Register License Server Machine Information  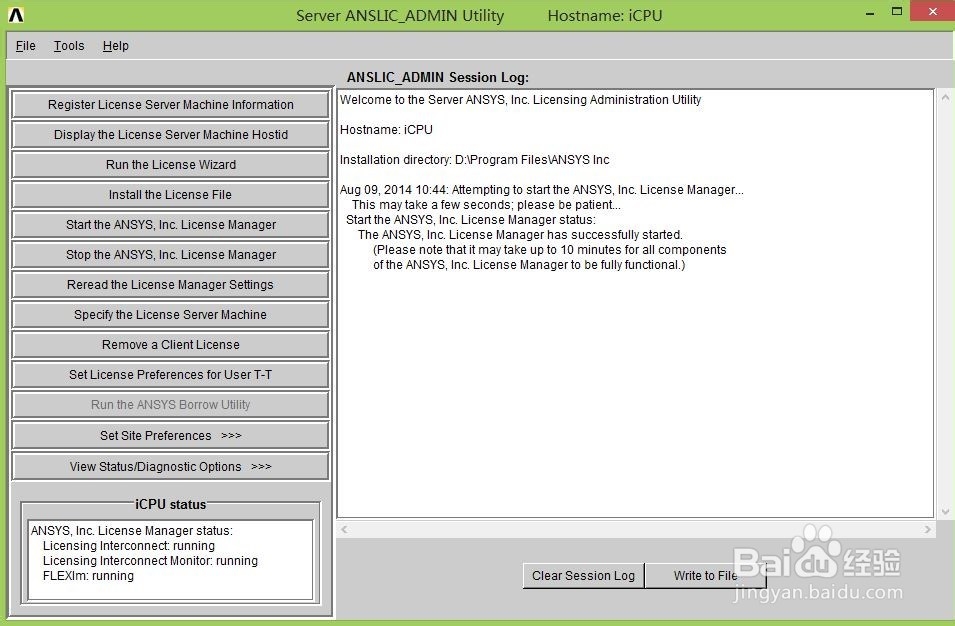click(169, 104)
